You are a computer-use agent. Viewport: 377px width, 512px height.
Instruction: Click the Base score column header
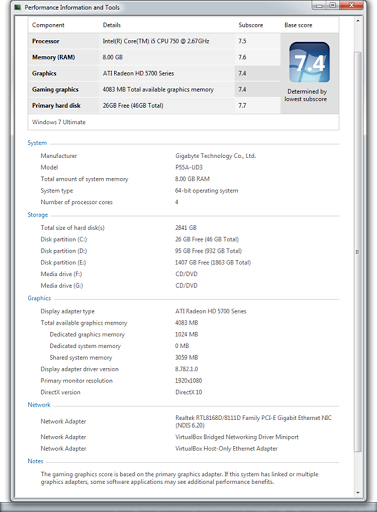298,25
